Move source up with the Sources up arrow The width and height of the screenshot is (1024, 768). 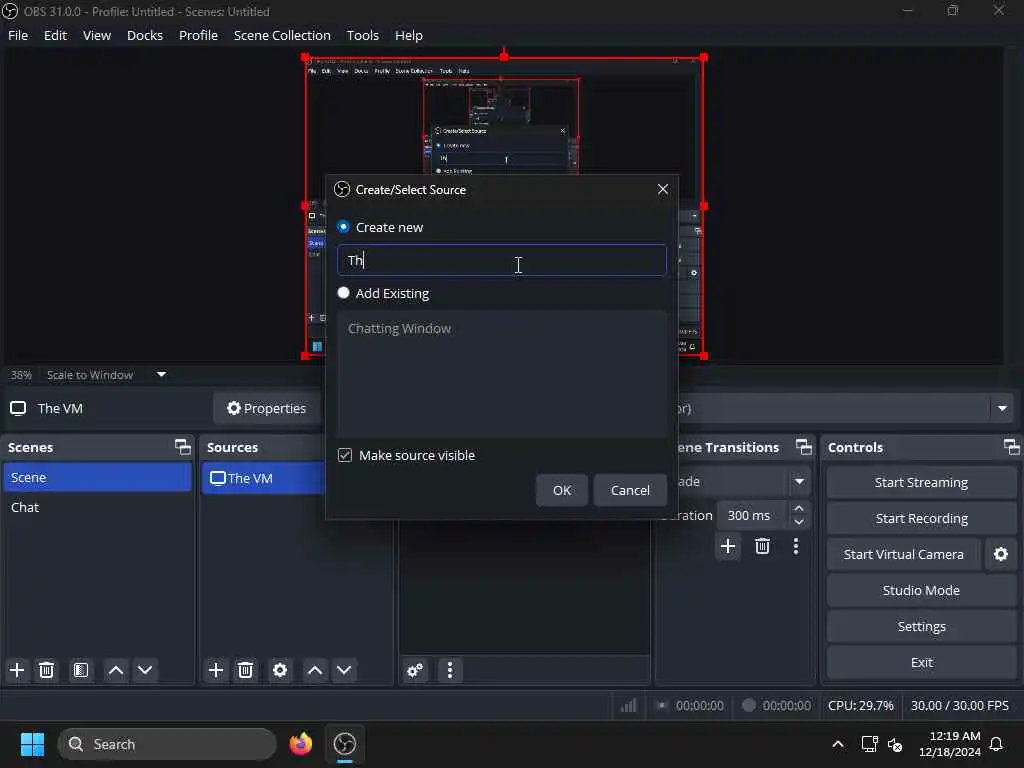(315, 670)
